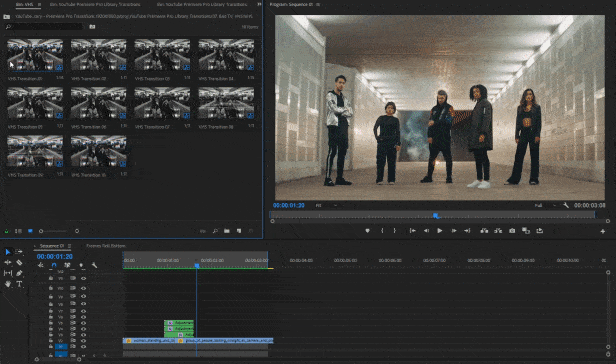Click the blue timeline timecode 00:00:01:20
Image resolution: width=616 pixels, height=364 pixels.
(55, 256)
